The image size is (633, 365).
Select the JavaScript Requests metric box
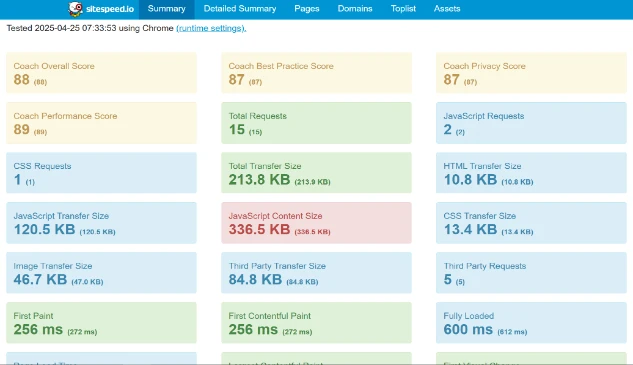531,123
